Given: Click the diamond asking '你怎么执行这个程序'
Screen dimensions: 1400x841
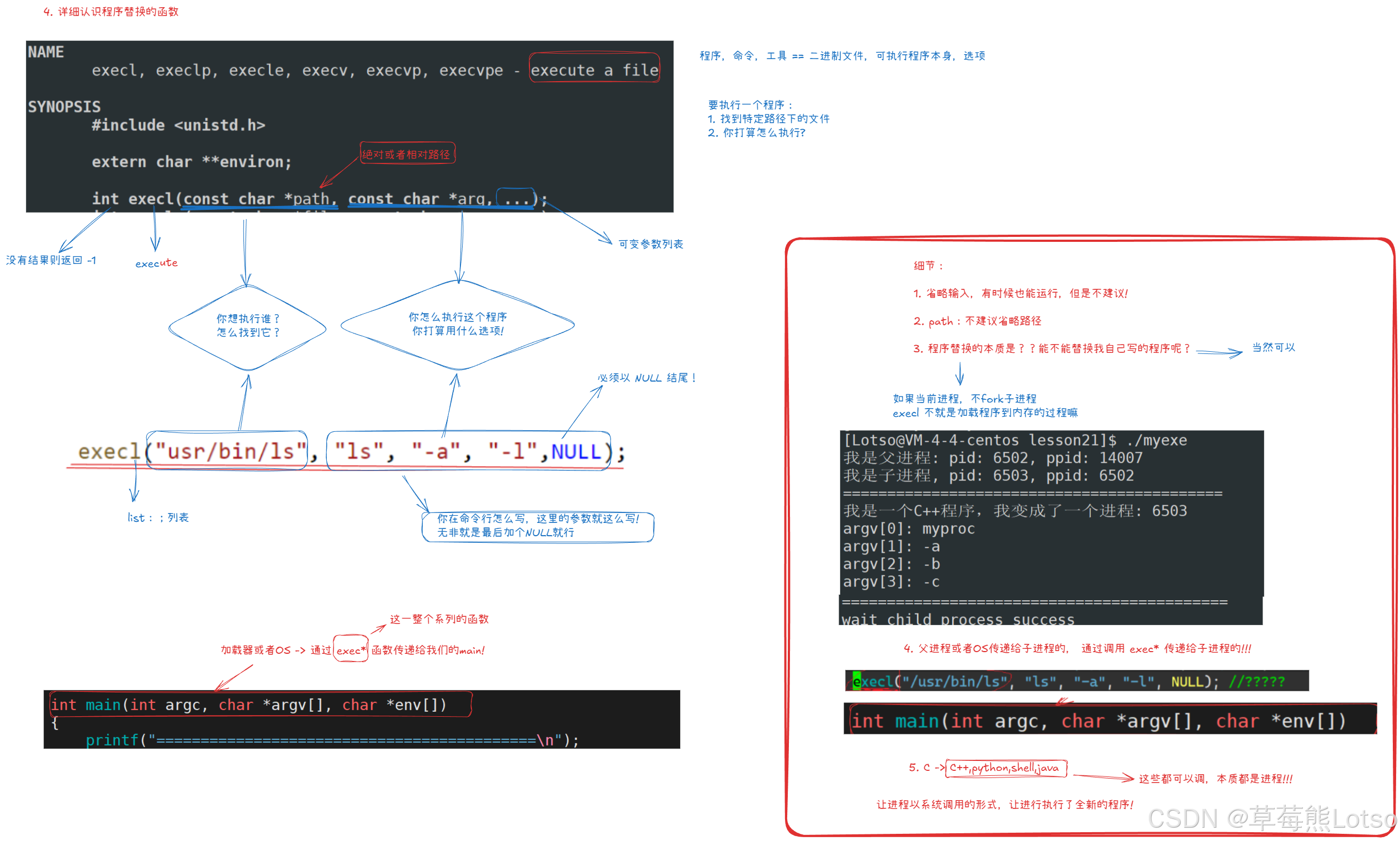Looking at the screenshot, I should point(458,324).
